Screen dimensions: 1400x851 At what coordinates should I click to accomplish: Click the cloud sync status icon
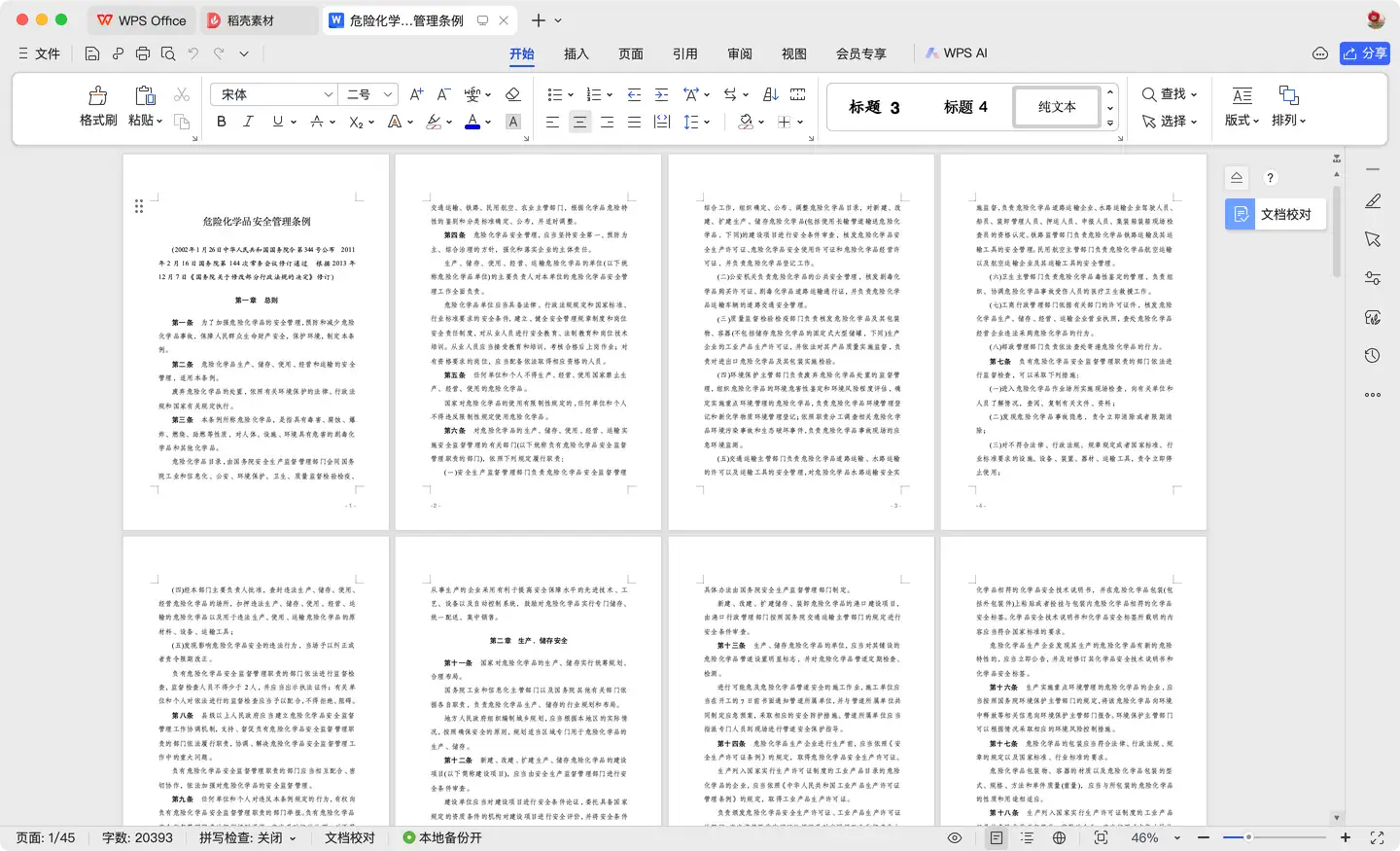(x=1320, y=53)
